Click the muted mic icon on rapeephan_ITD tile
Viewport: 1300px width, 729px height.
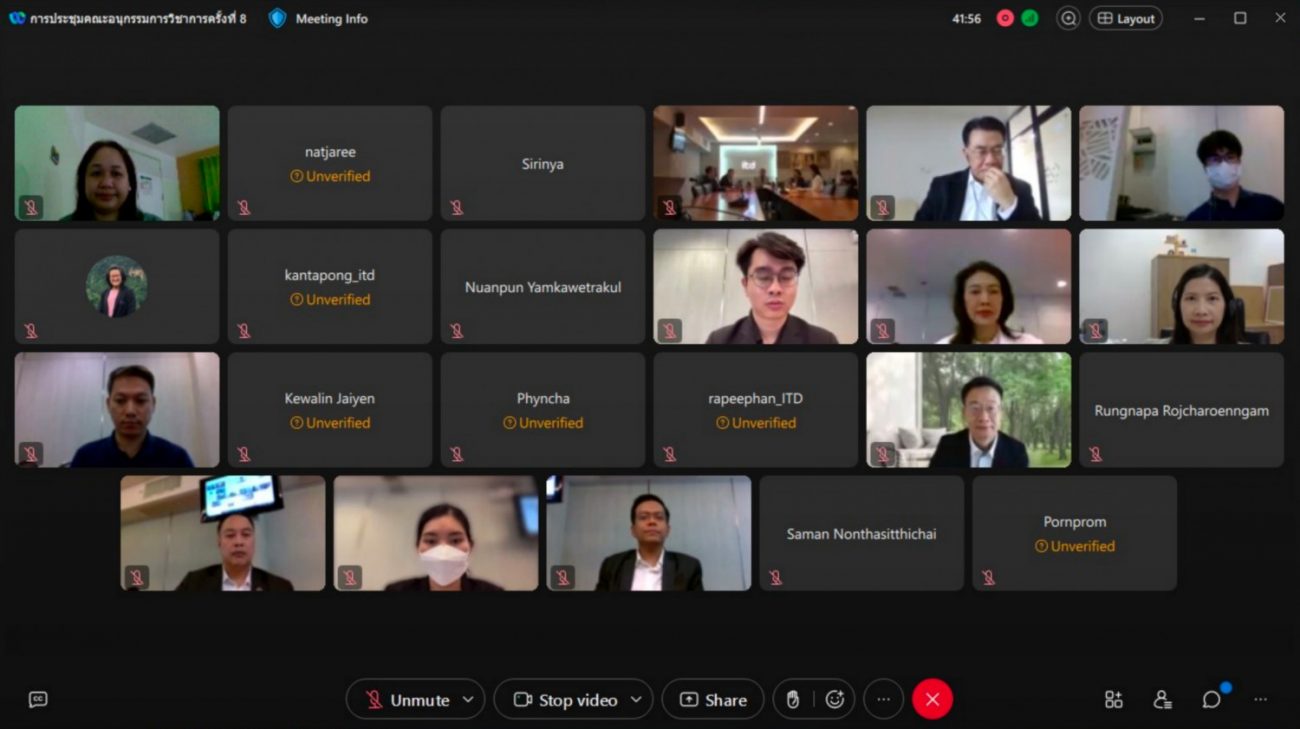tap(670, 454)
